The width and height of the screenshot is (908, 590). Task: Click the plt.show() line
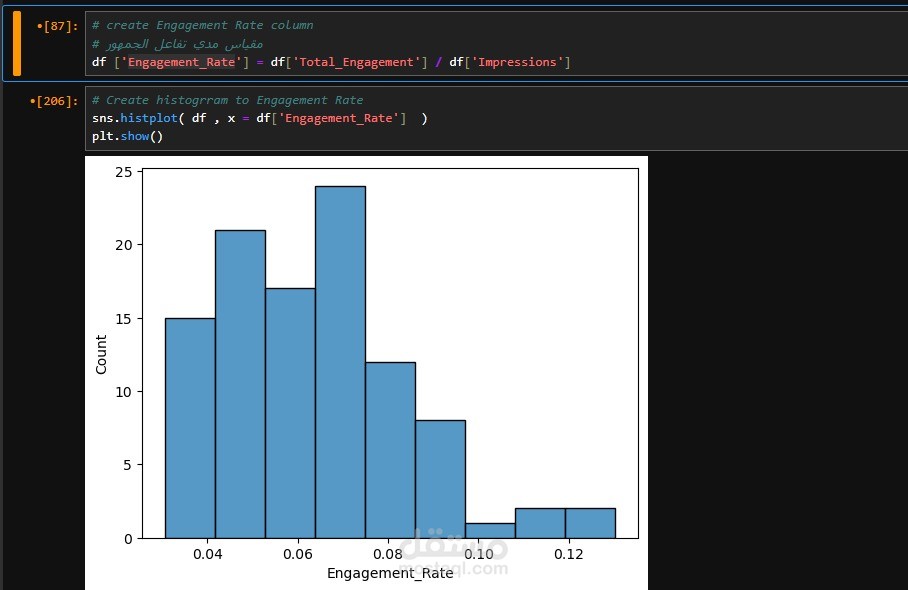[127, 137]
